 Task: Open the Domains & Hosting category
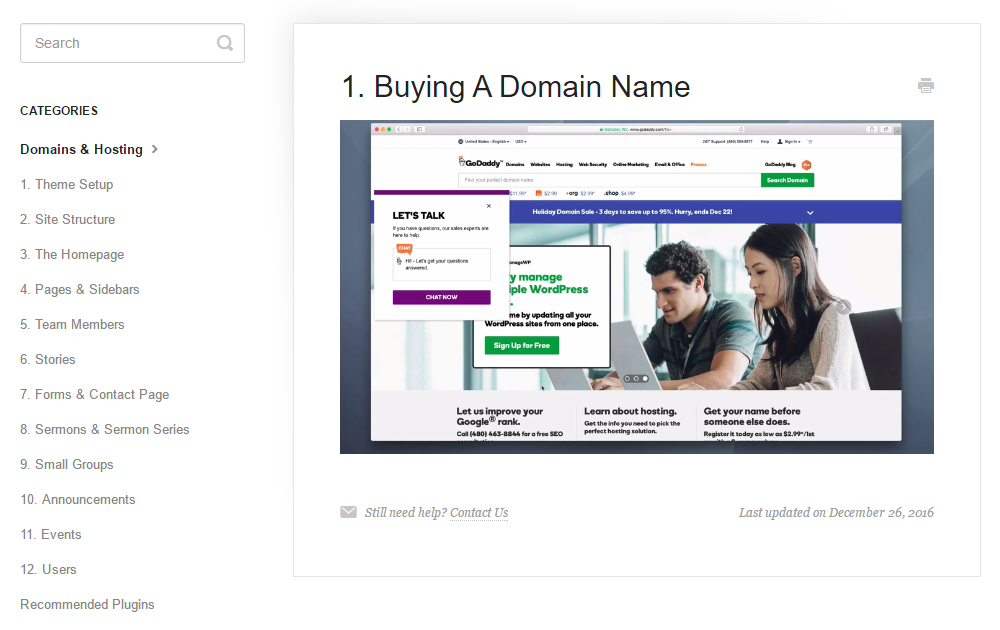pos(81,149)
